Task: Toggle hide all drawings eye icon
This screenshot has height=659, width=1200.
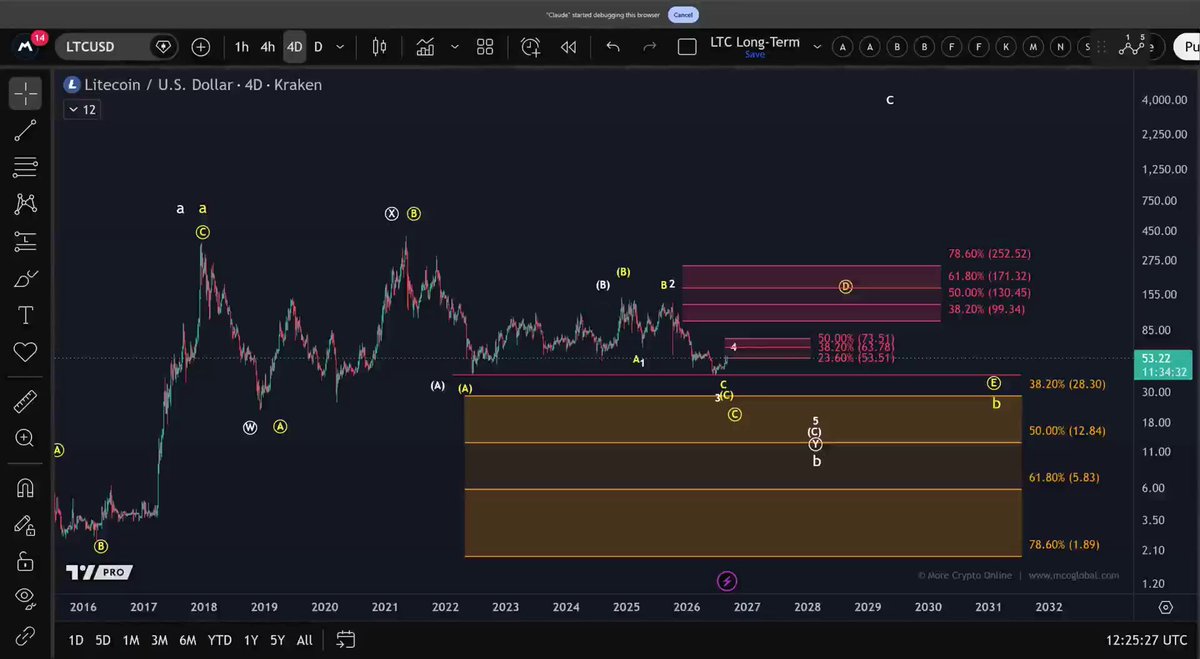Action: [25, 598]
